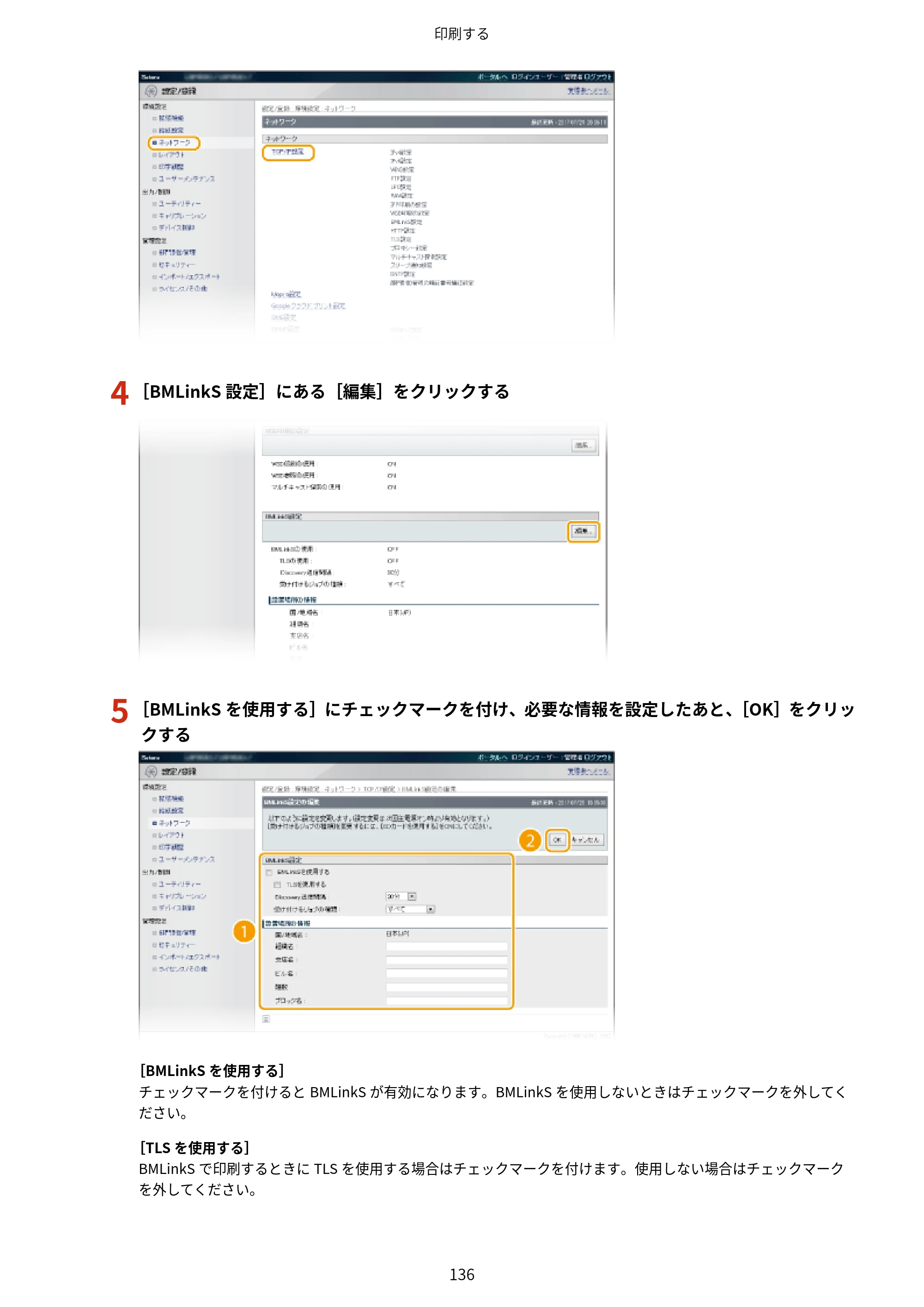Open the TCP/IP設定 link on the Network page

click(287, 152)
